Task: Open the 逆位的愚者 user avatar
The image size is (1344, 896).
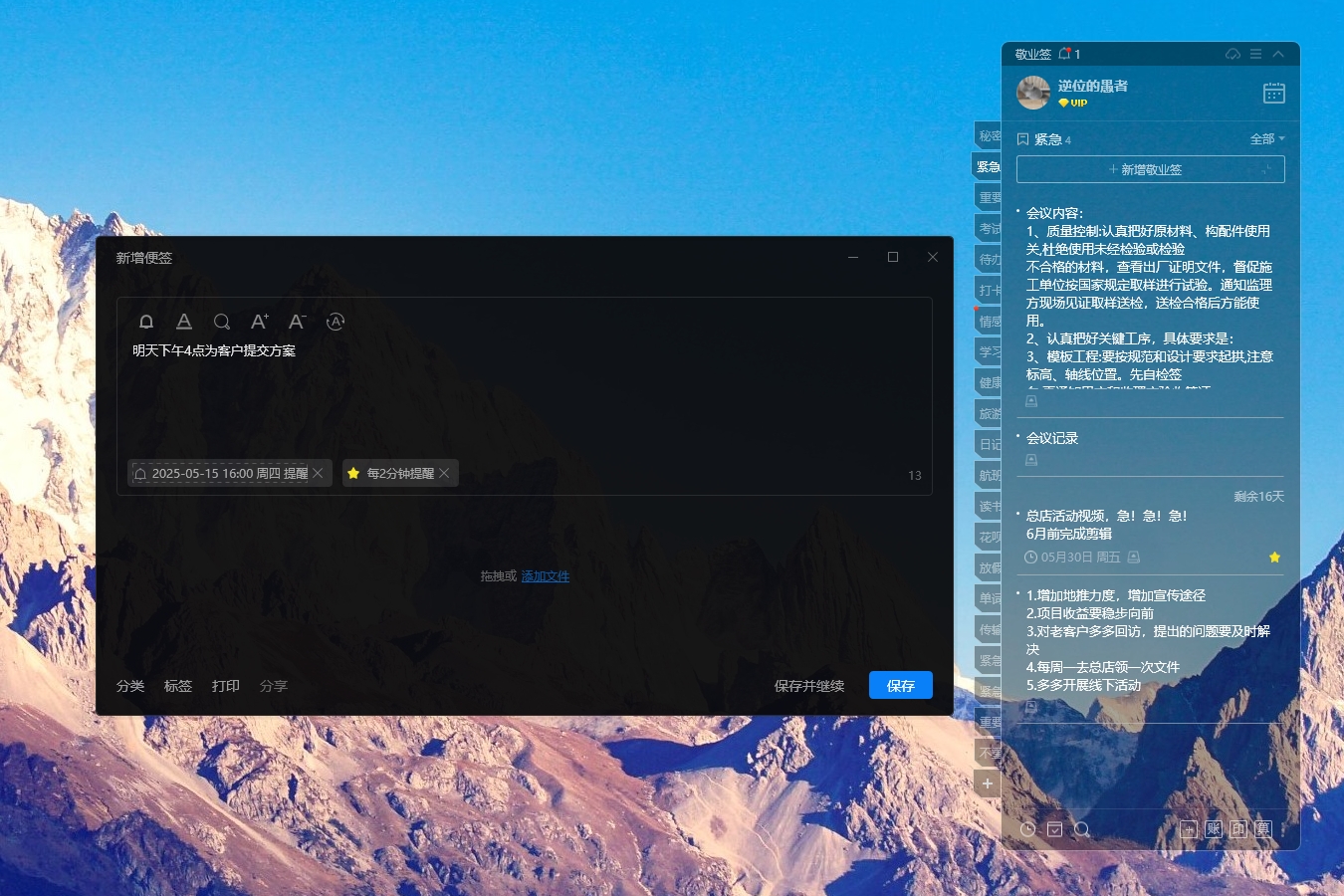Action: (x=1033, y=93)
